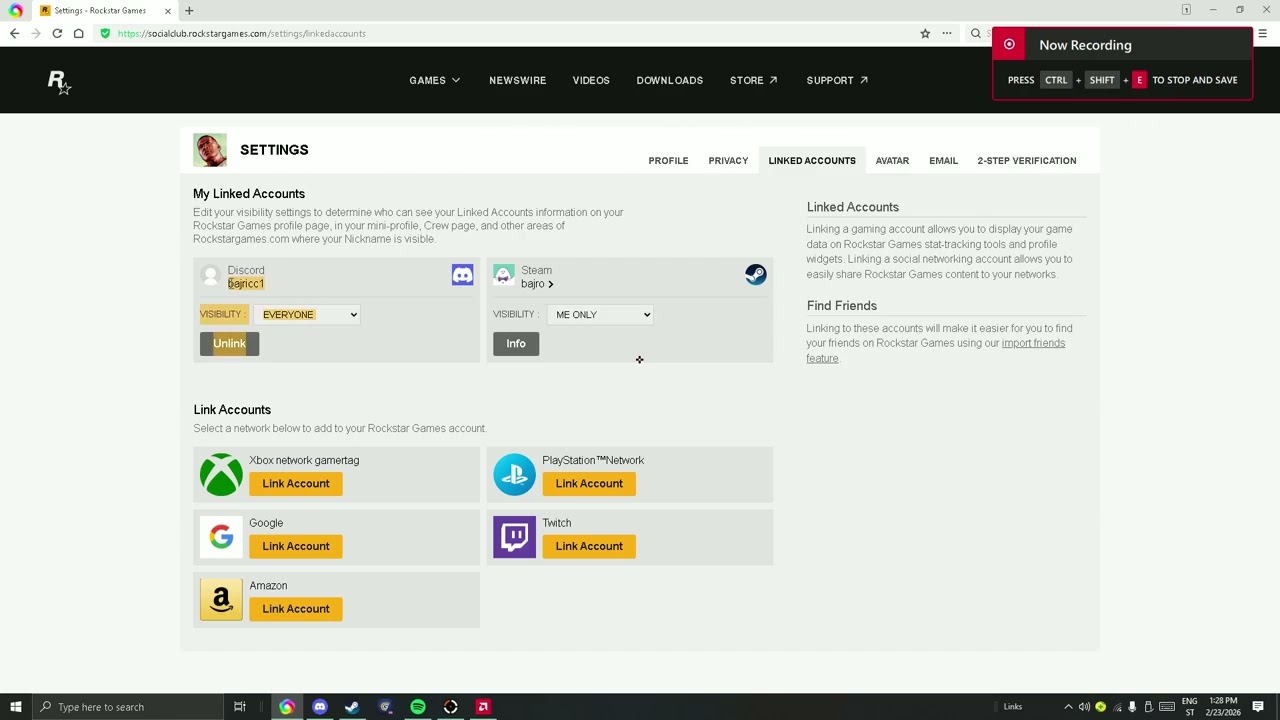Click the site security shield icon

click(105, 33)
